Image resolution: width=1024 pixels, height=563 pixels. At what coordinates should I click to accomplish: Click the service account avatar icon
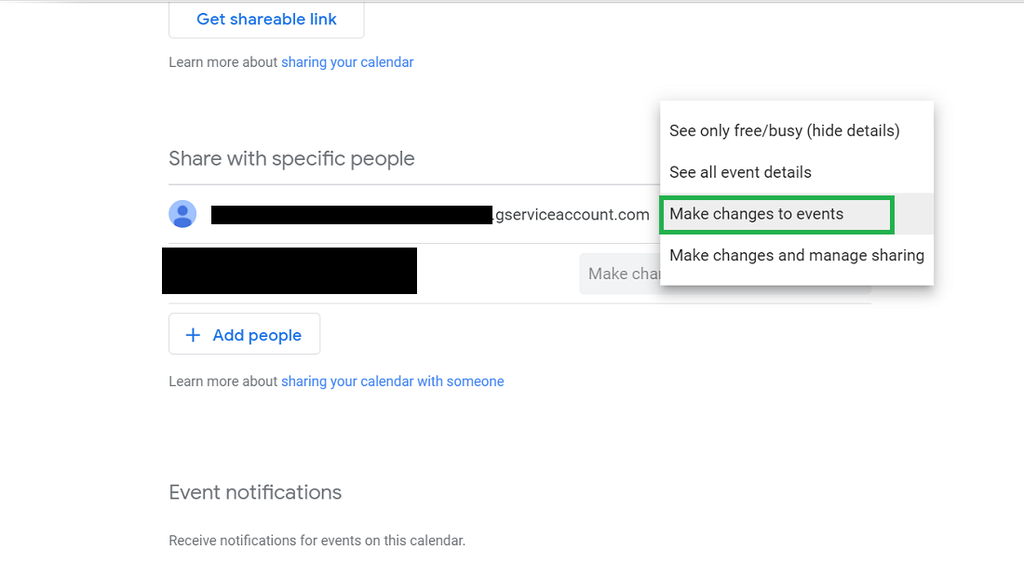click(x=183, y=214)
